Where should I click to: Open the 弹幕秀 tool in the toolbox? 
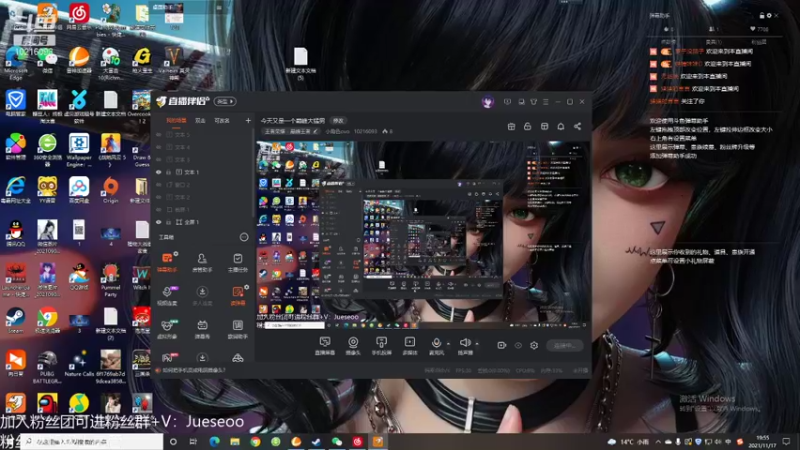pyautogui.click(x=202, y=329)
